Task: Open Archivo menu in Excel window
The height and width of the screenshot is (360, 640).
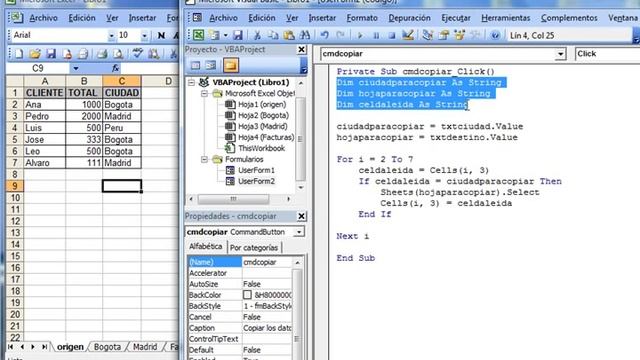Action: (43, 18)
